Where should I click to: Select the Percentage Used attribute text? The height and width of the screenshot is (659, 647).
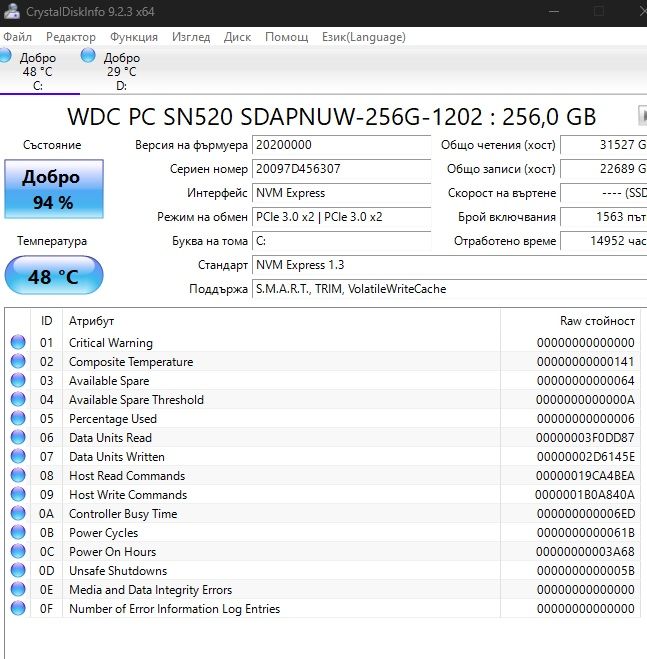113,419
